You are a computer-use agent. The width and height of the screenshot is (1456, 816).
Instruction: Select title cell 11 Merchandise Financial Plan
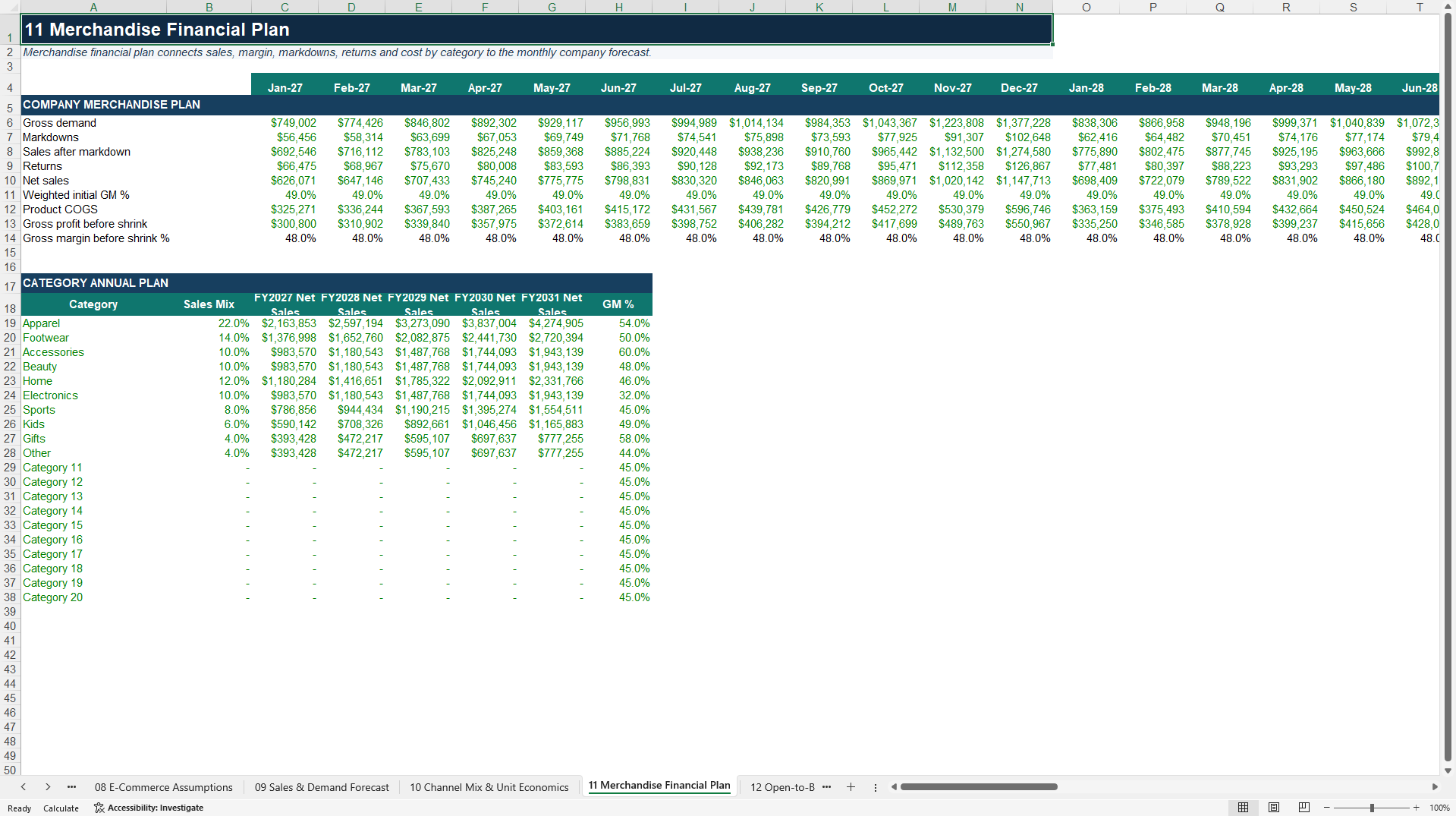(x=536, y=30)
